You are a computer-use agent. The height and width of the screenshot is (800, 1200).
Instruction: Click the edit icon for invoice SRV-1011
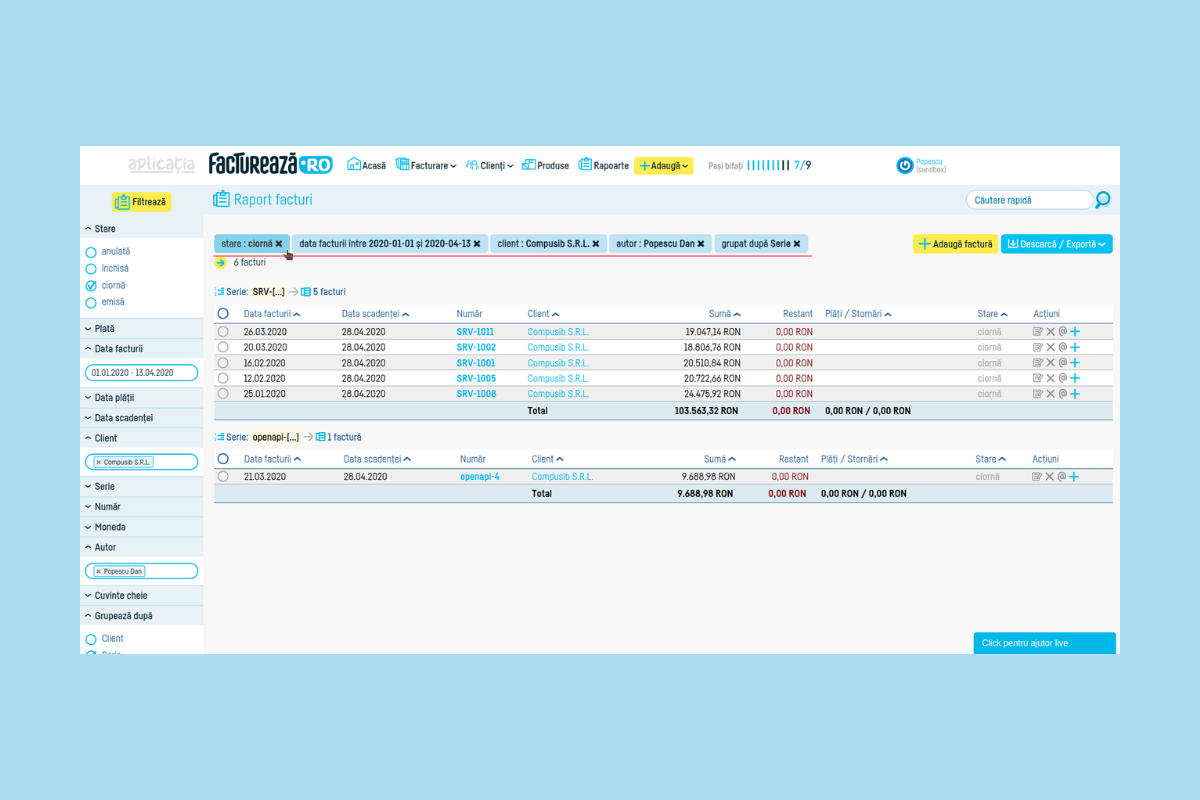pyautogui.click(x=1037, y=332)
